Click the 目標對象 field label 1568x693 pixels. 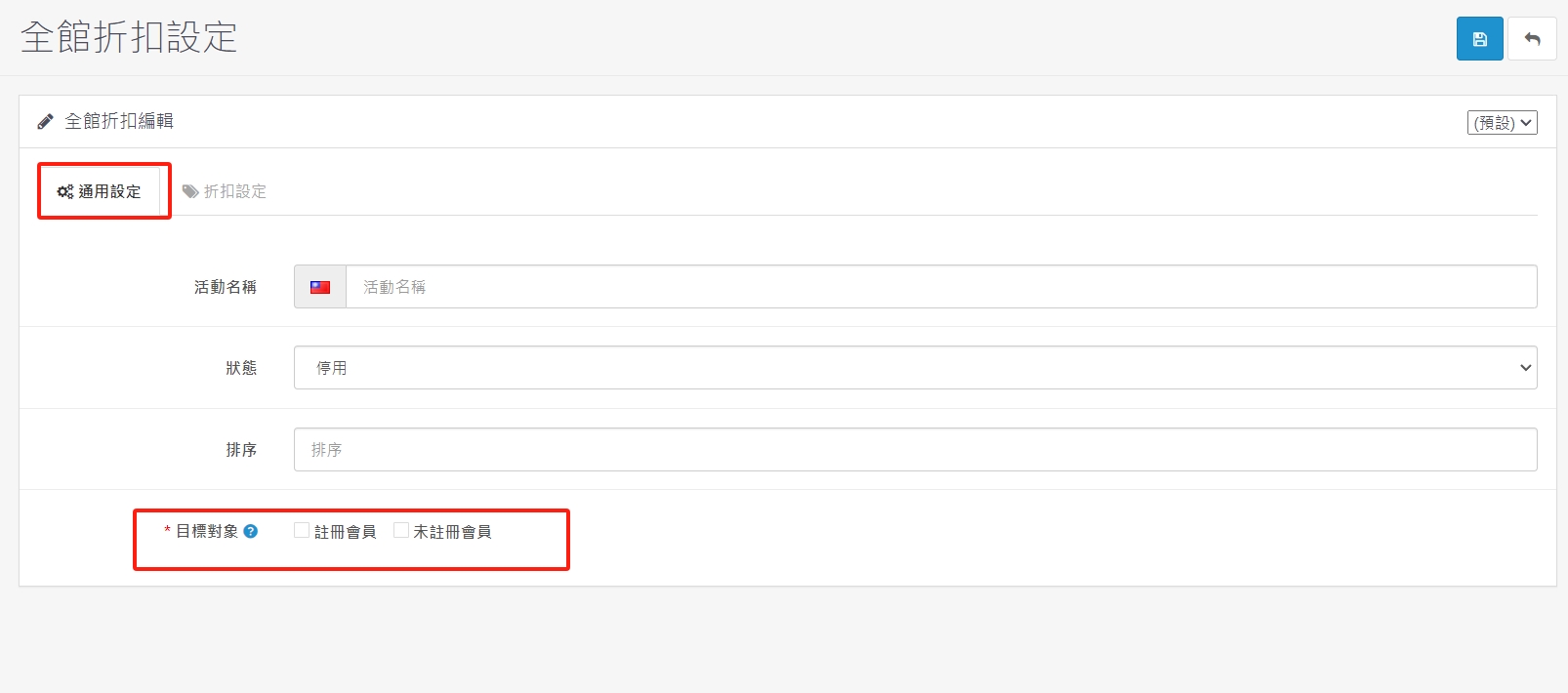click(x=207, y=531)
